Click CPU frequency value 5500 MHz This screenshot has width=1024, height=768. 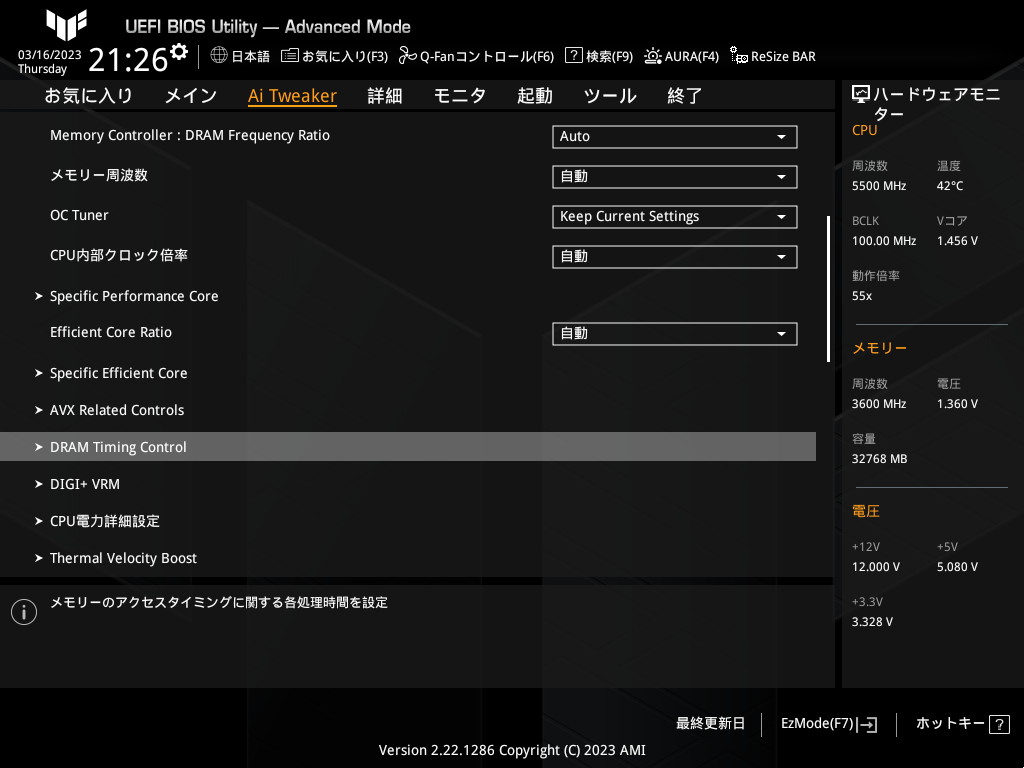(879, 186)
